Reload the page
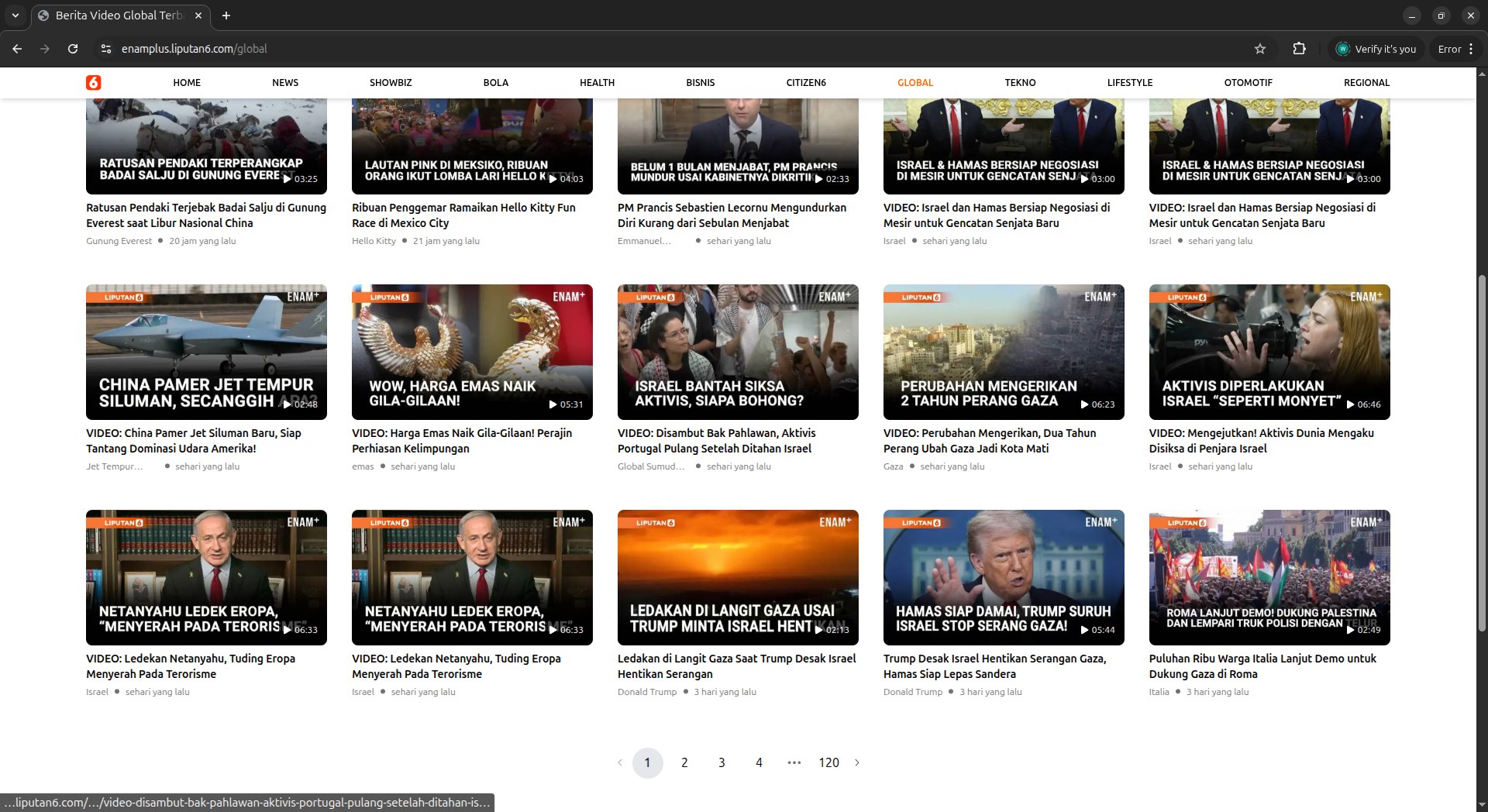1488x812 pixels. [73, 49]
